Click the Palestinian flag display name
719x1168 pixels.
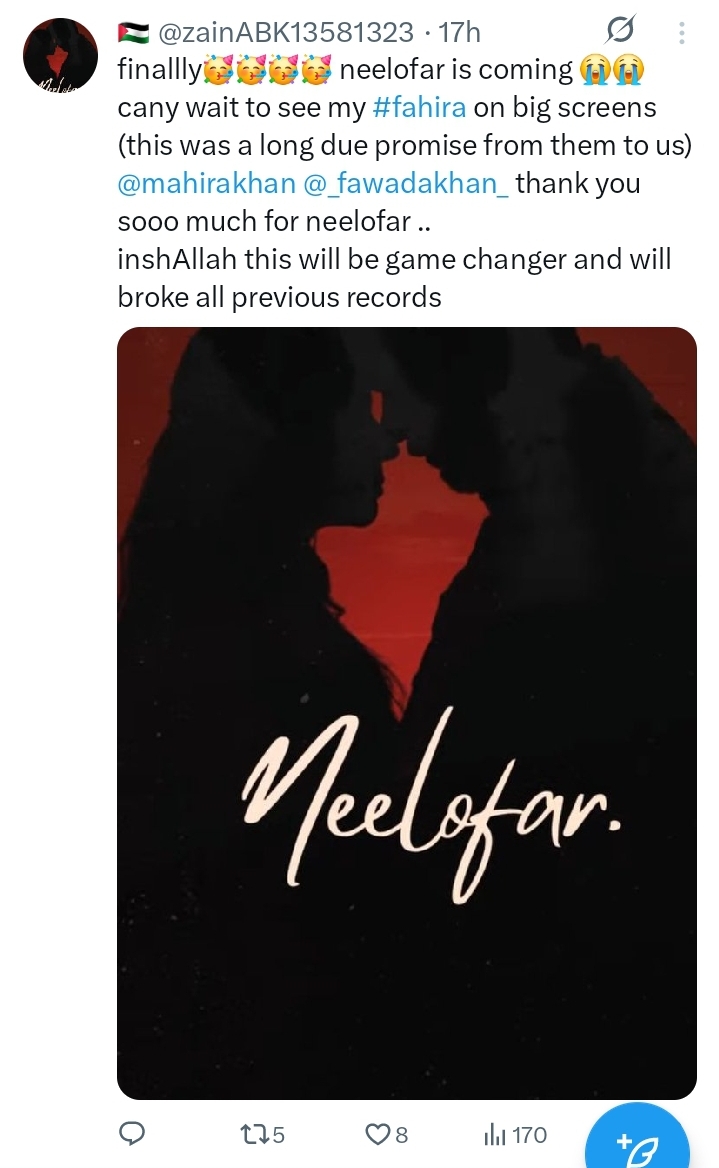[x=133, y=32]
